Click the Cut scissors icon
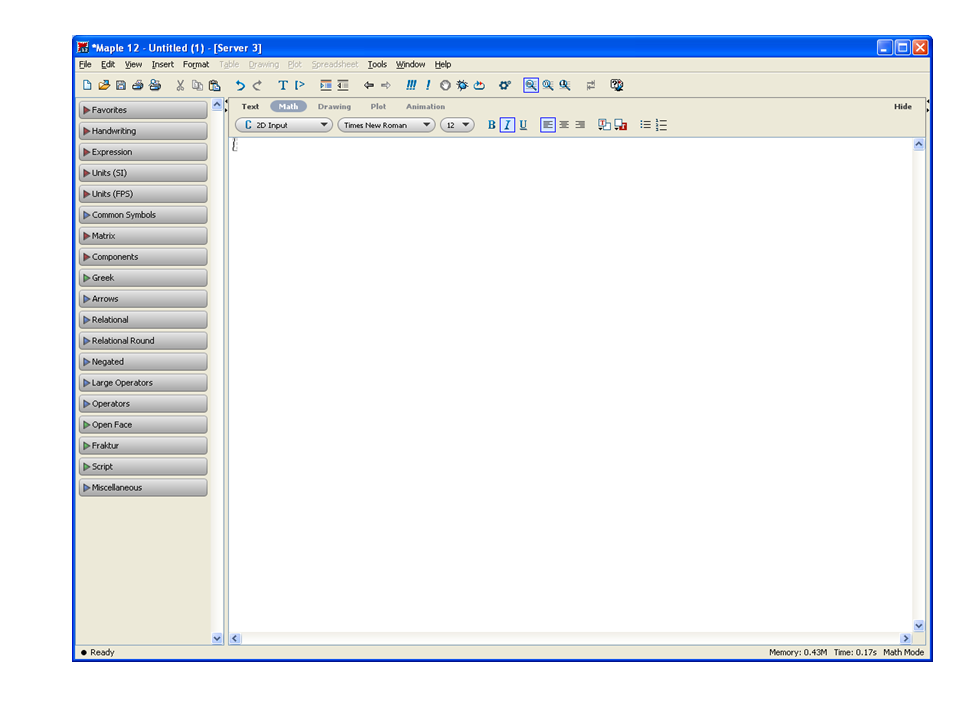 [x=180, y=86]
